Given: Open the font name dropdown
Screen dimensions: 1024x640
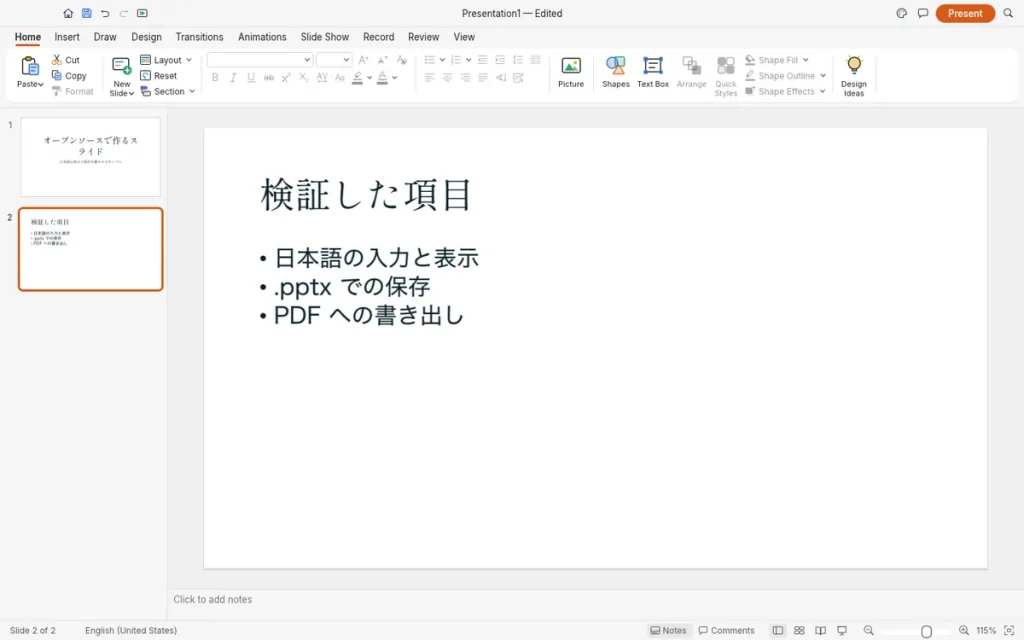Looking at the screenshot, I should tap(307, 60).
